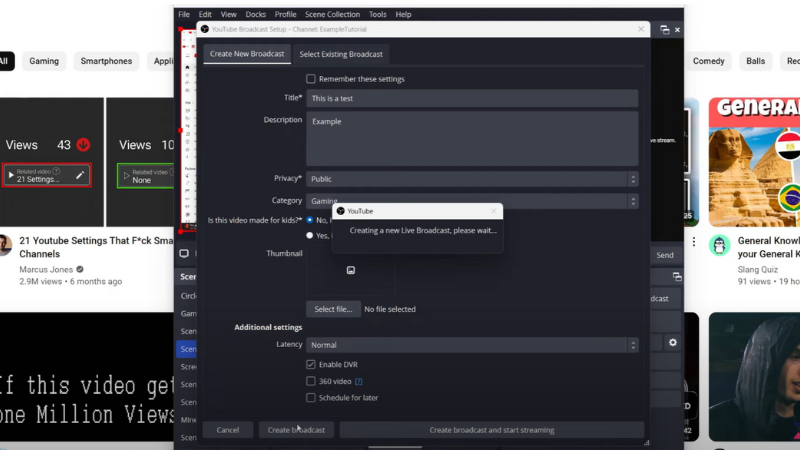Select the Gaming filter chip on YouTube

[44, 61]
